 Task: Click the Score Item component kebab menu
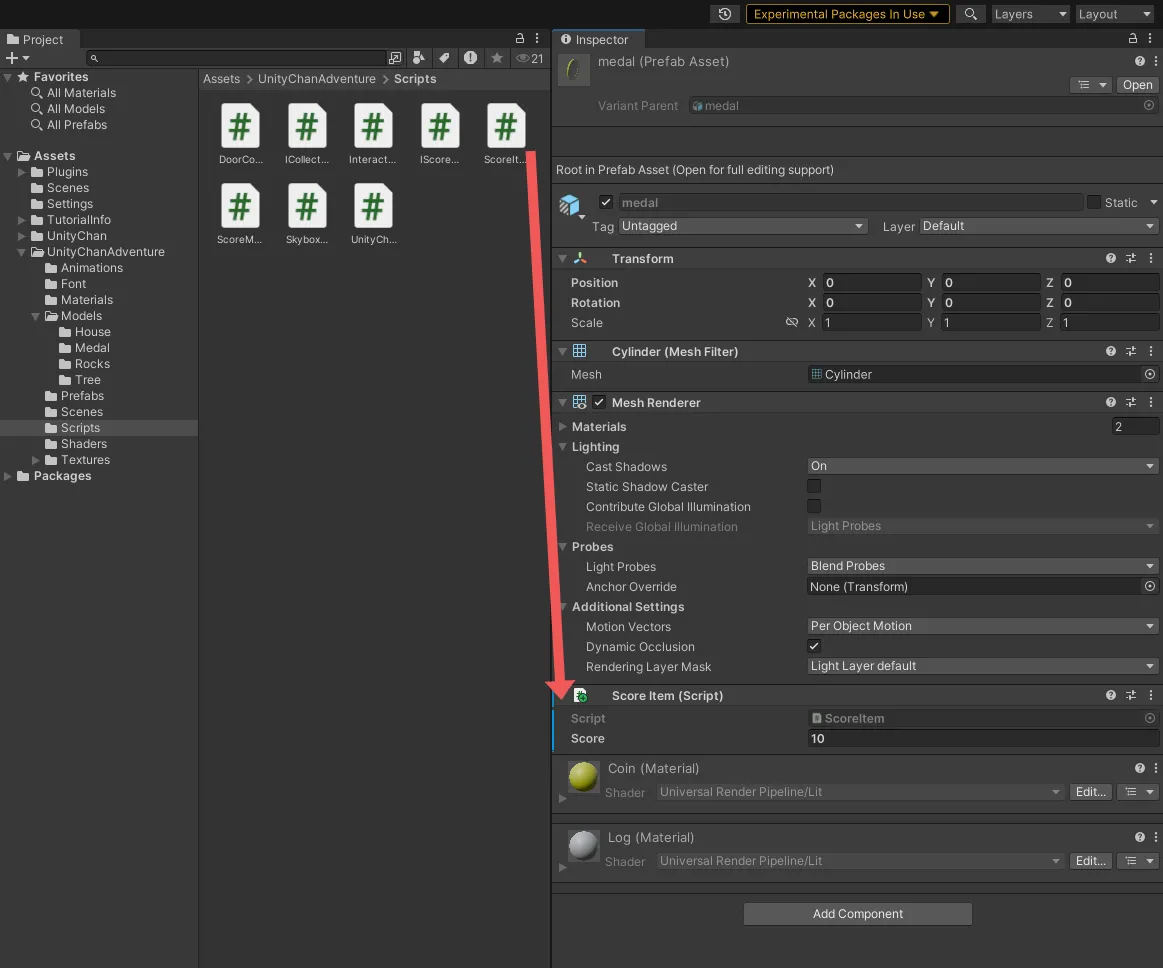tap(1151, 695)
